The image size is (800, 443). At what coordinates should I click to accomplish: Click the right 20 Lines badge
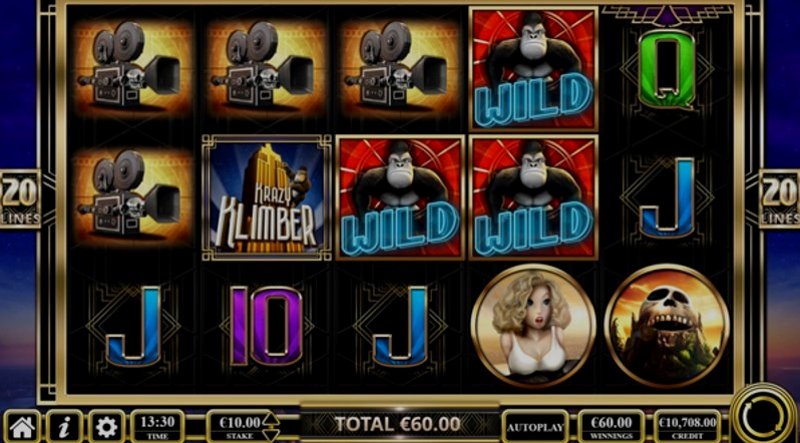780,200
